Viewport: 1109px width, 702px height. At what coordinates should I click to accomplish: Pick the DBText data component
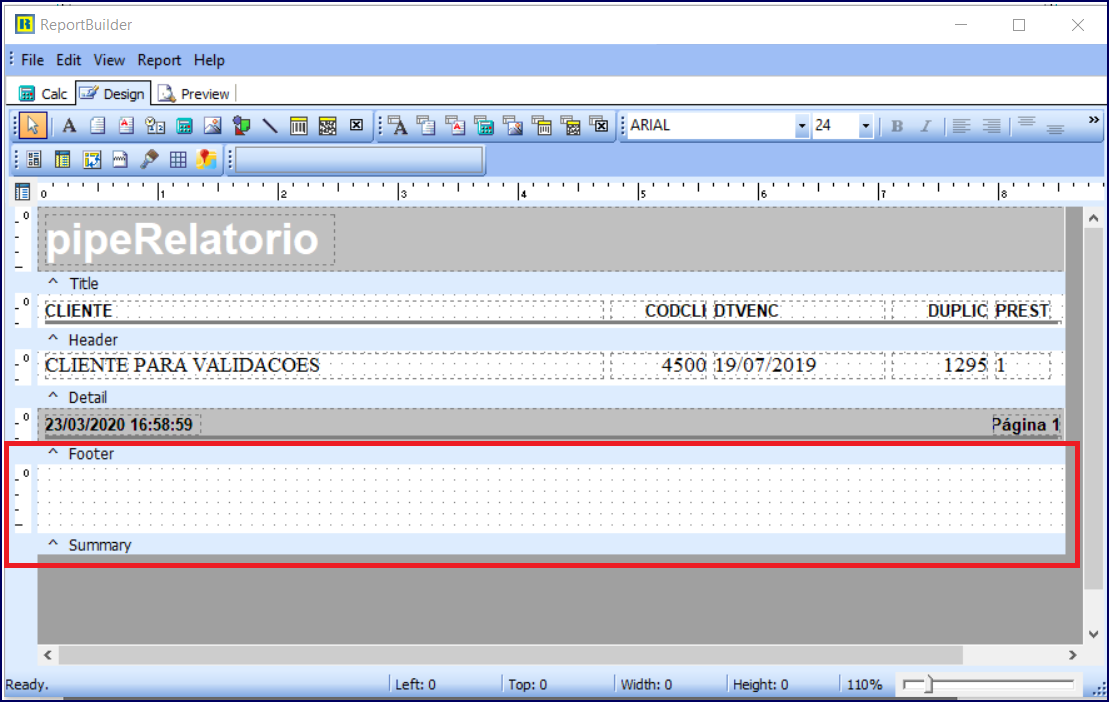pos(398,126)
